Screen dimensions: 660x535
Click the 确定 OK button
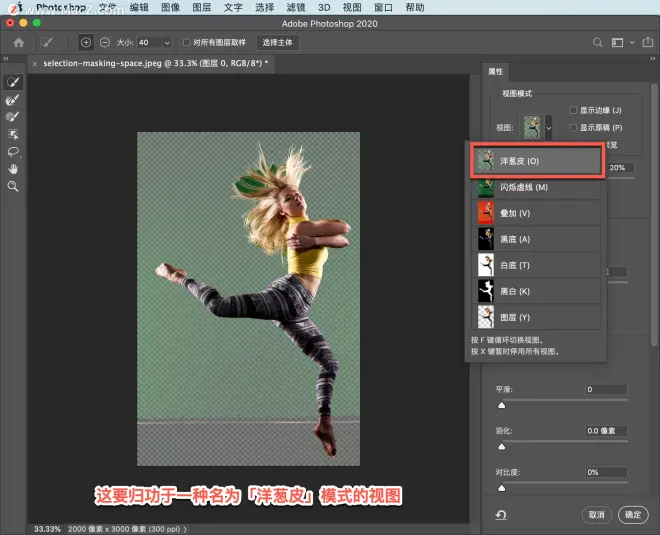633,515
